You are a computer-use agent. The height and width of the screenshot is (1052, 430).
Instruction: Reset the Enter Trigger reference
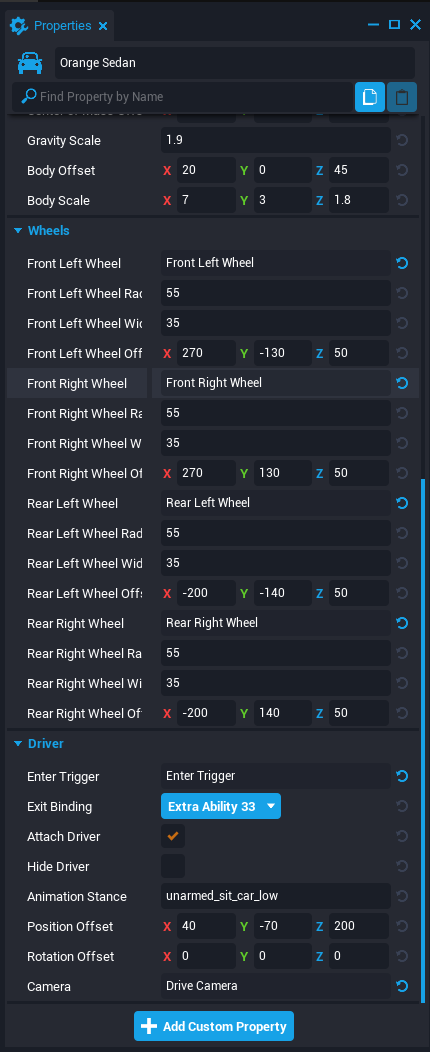[402, 776]
